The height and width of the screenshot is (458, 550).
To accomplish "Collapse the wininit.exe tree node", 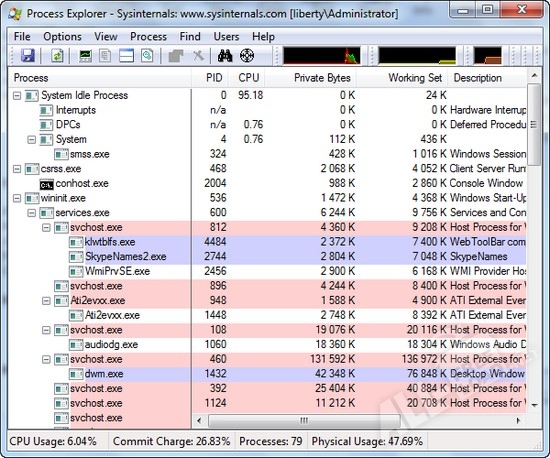I will click(17, 198).
